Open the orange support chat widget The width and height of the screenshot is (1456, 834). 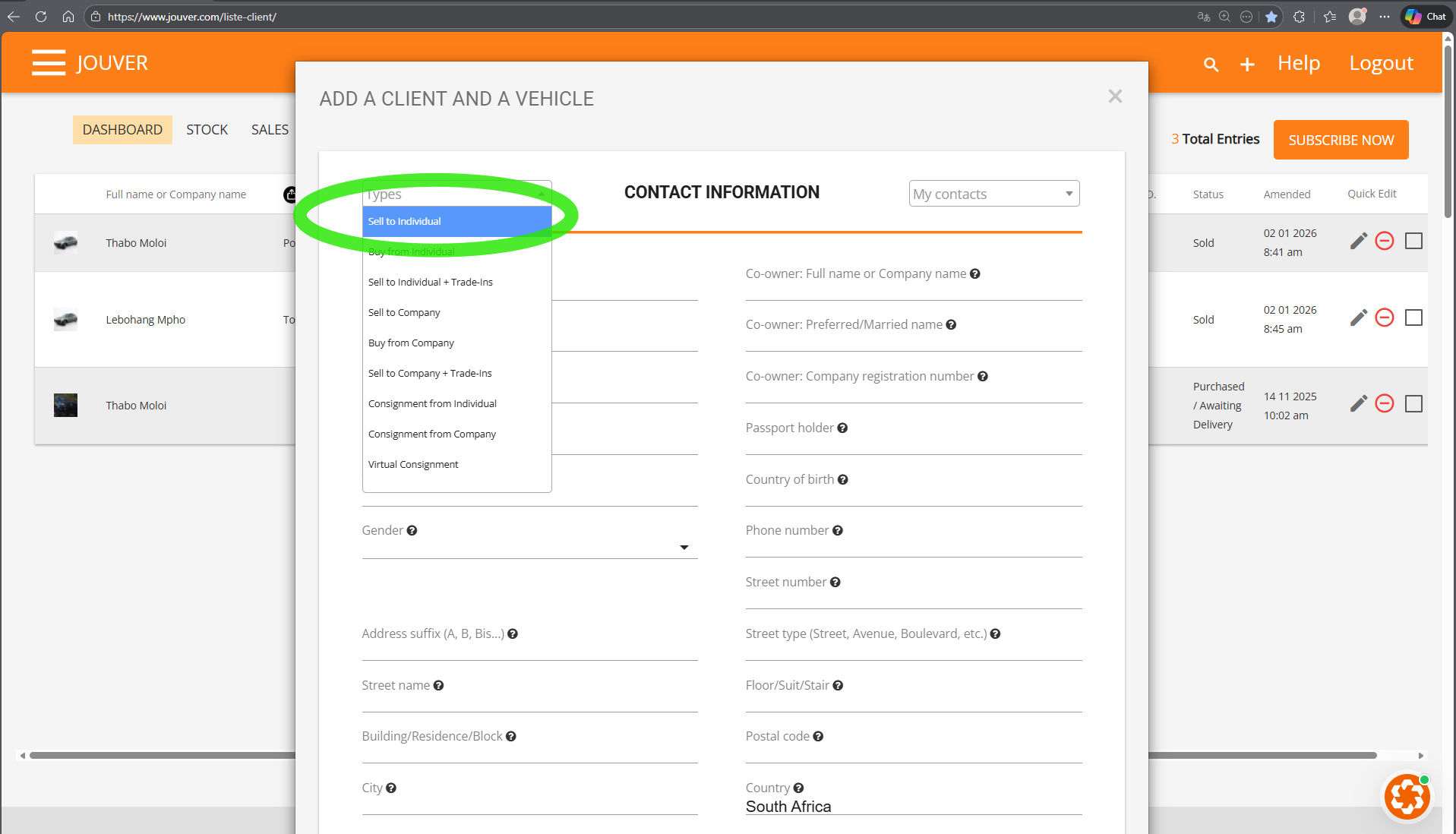pos(1407,797)
